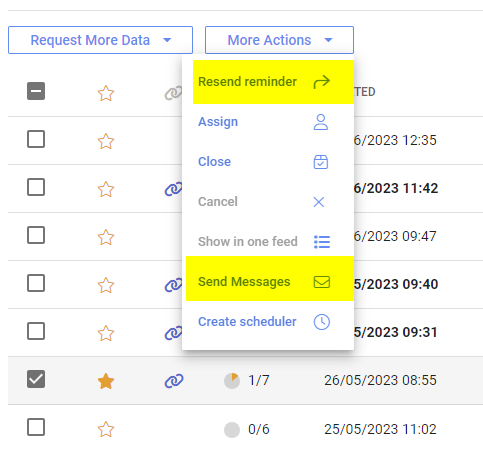The width and height of the screenshot is (483, 472).
Task: Uncheck the checked 08:55 row checkbox
Action: click(x=36, y=379)
